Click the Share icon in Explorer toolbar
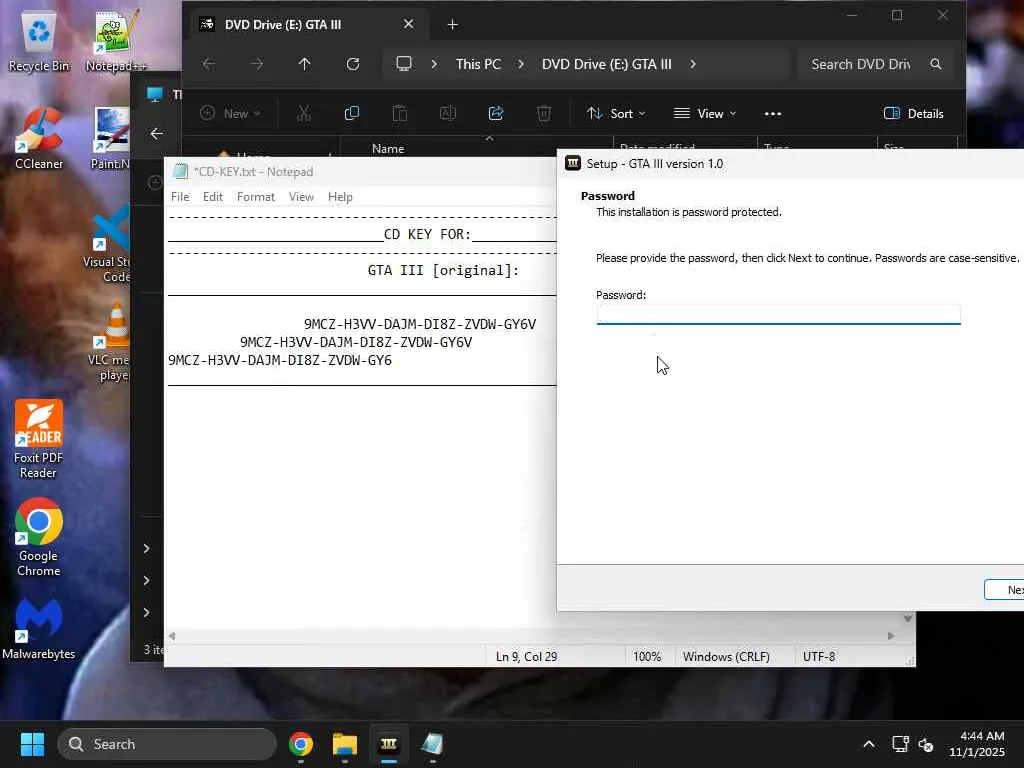This screenshot has width=1024, height=768. (x=496, y=114)
